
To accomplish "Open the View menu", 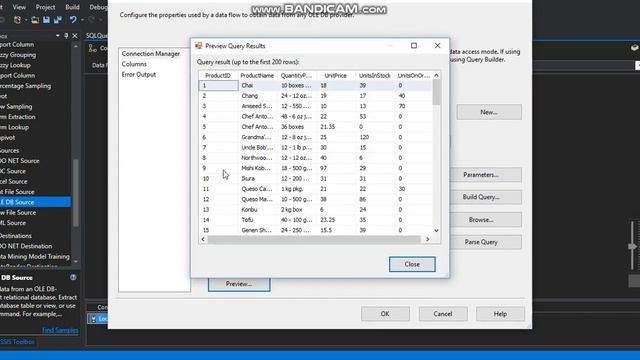I will tap(19, 7).
